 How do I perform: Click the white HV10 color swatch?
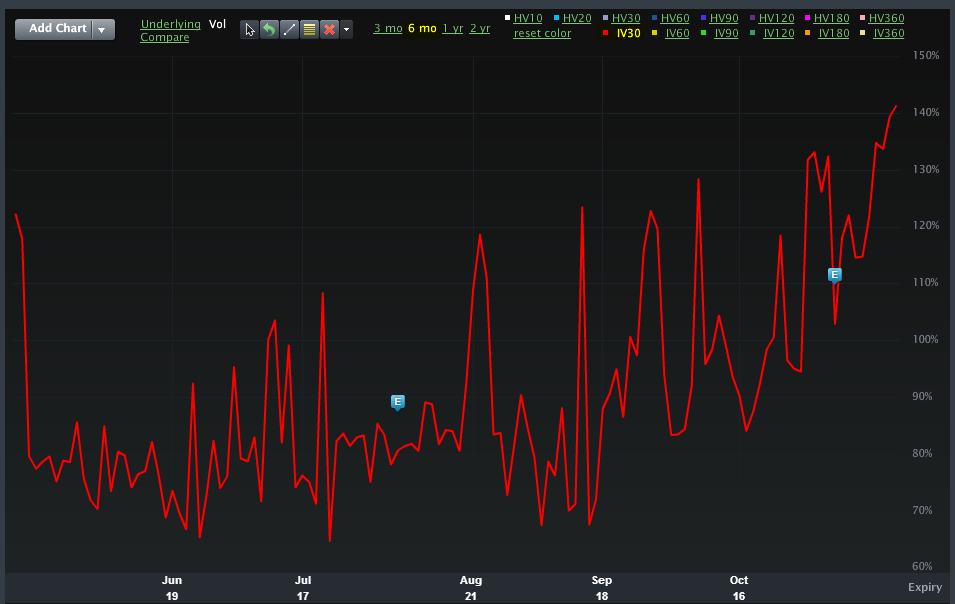pos(507,18)
